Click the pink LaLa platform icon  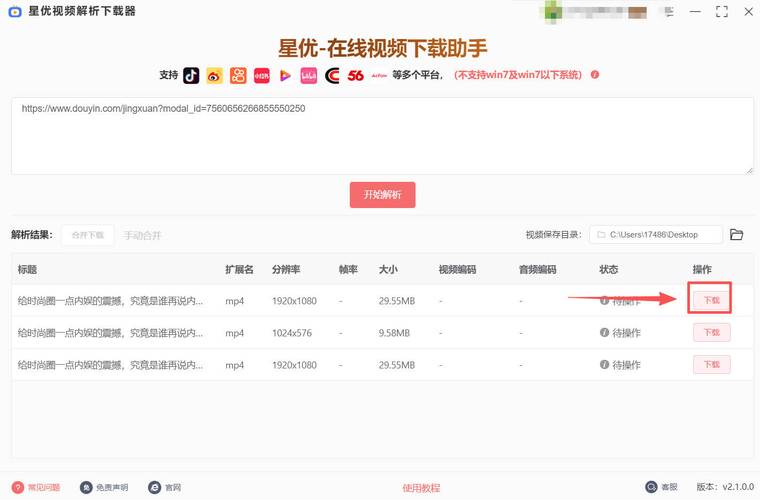(x=309, y=75)
